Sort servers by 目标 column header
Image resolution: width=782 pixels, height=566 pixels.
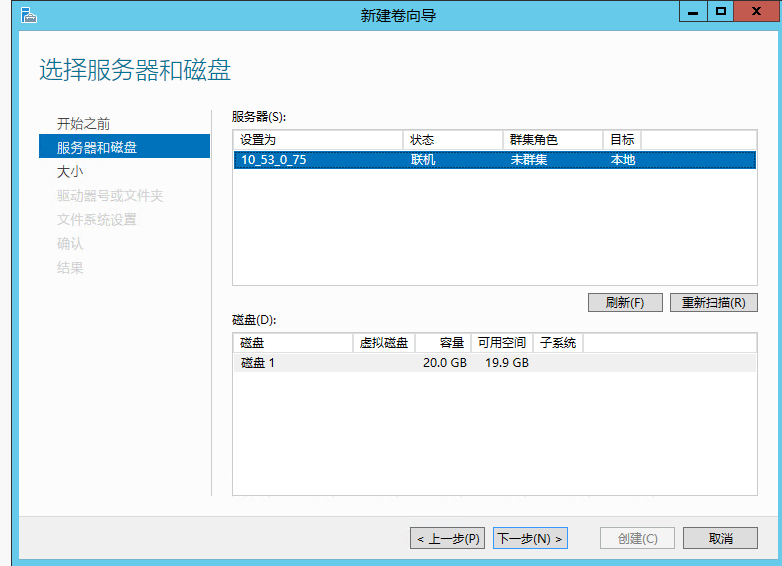point(622,140)
